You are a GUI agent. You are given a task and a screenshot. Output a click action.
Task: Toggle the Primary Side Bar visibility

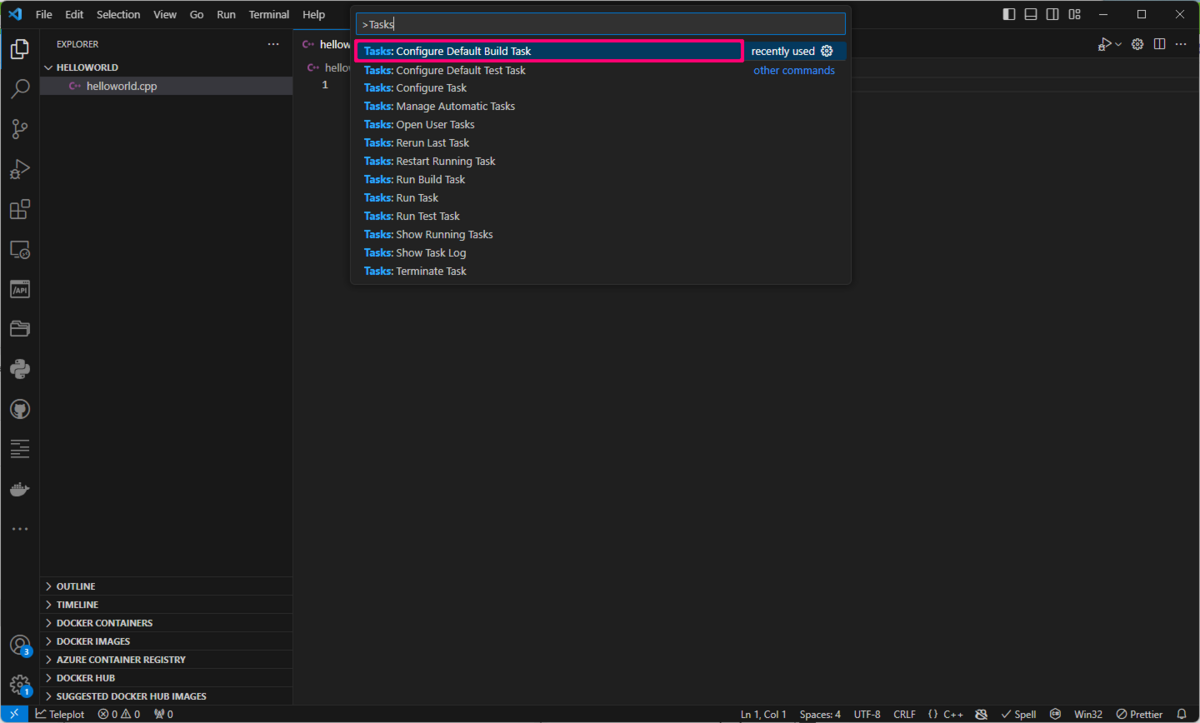(1009, 14)
